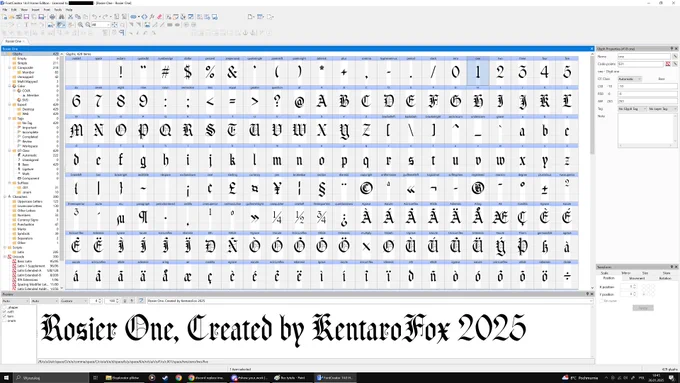
Task: Click the Chrome icon in the taskbar
Action: [178, 378]
